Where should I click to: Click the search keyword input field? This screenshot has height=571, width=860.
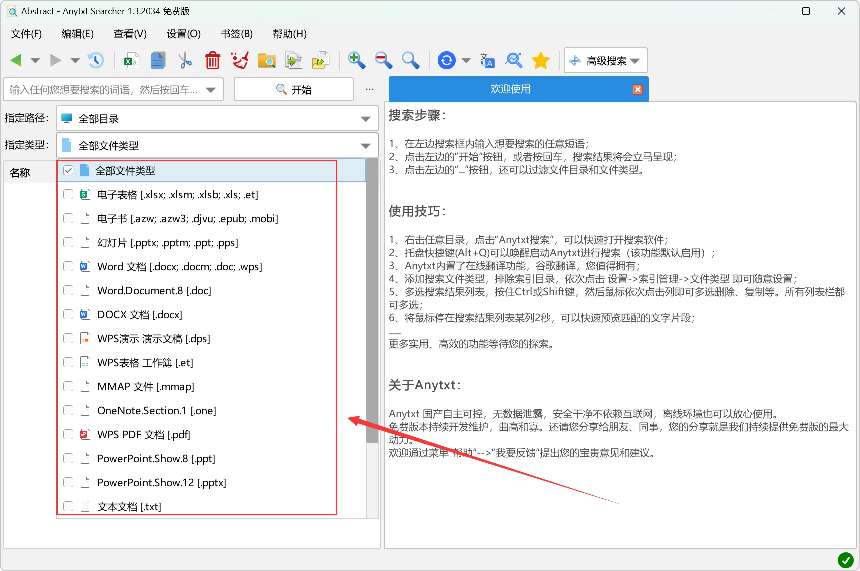(104, 89)
